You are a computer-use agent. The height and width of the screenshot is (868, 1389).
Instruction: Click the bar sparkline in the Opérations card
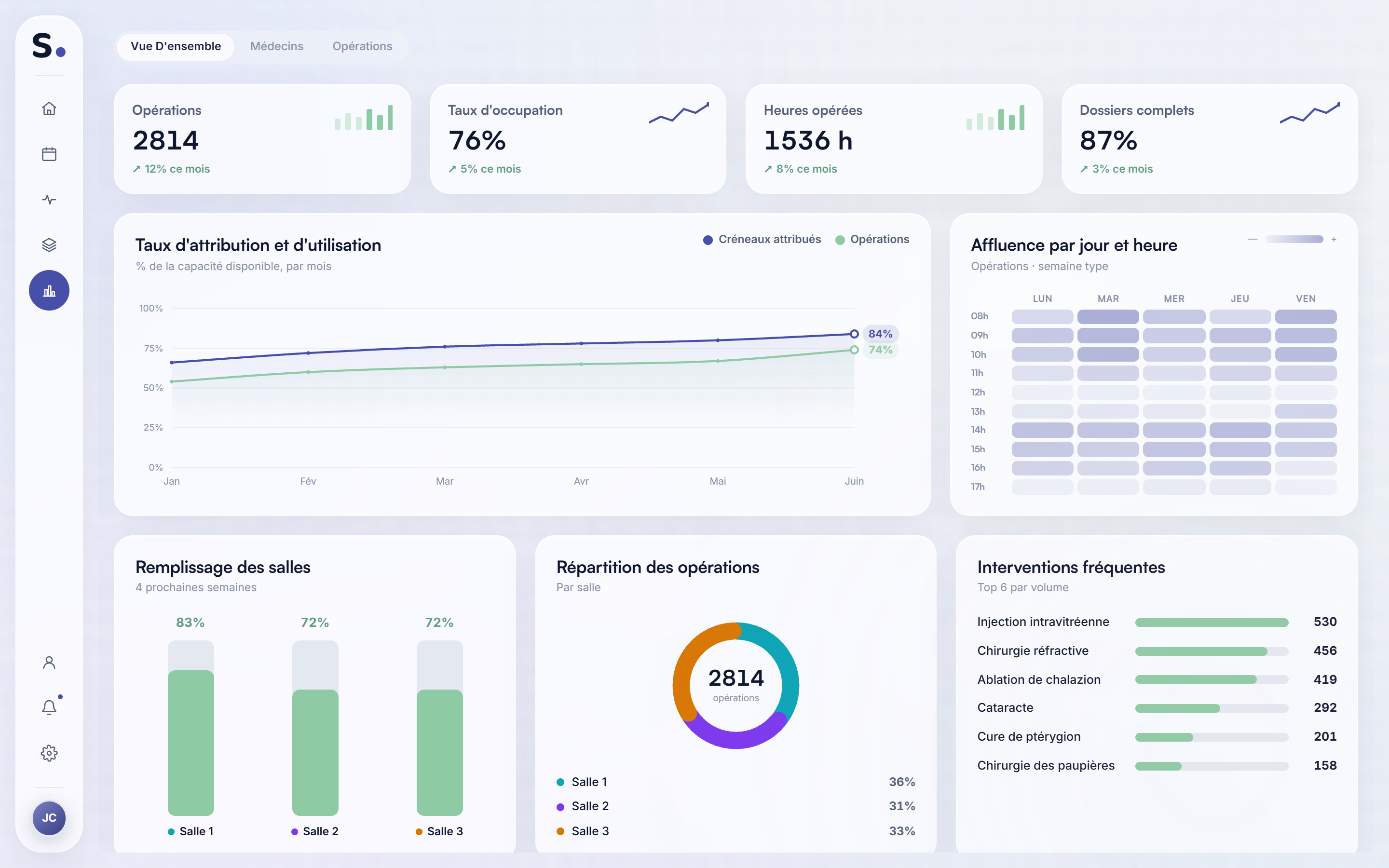364,118
